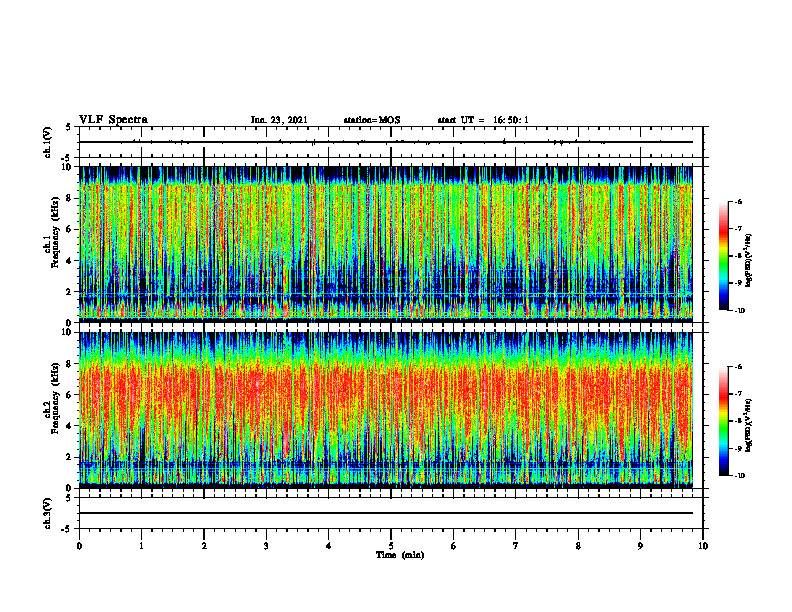Click the "8" tick on the time axis

pyautogui.click(x=578, y=546)
